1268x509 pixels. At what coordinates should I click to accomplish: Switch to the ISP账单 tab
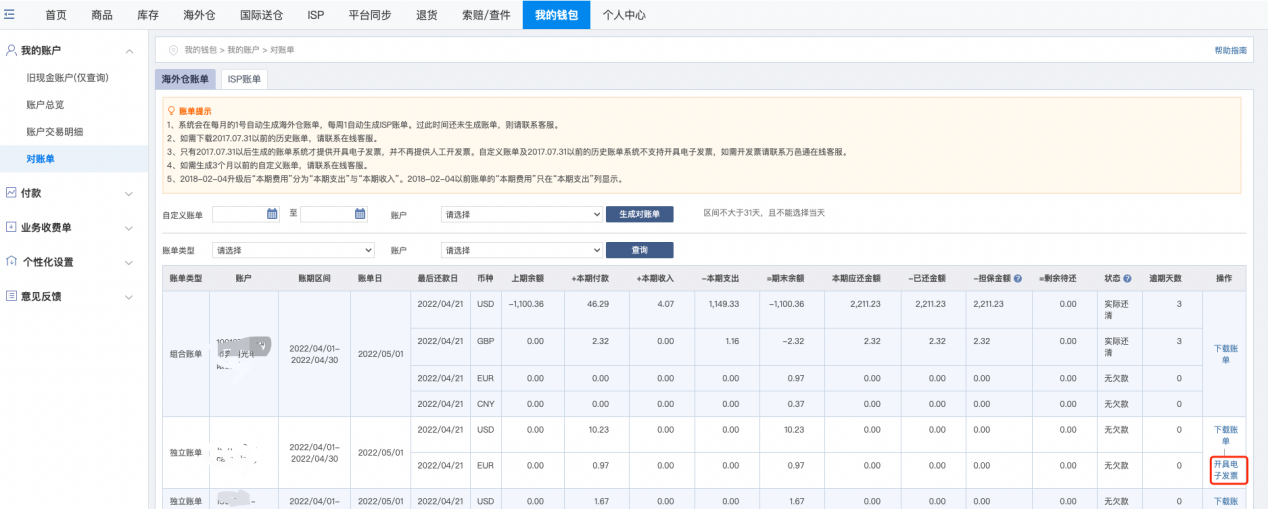(x=243, y=79)
